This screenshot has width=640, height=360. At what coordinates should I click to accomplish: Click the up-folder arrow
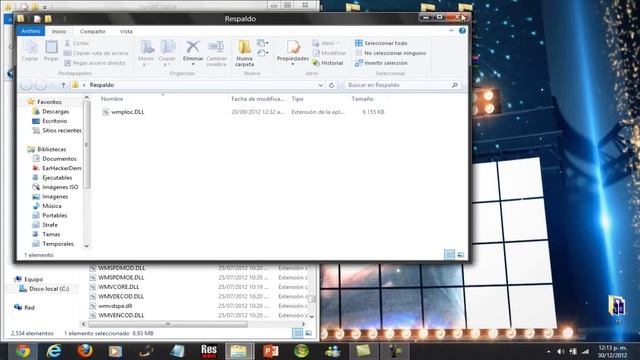pyautogui.click(x=63, y=85)
